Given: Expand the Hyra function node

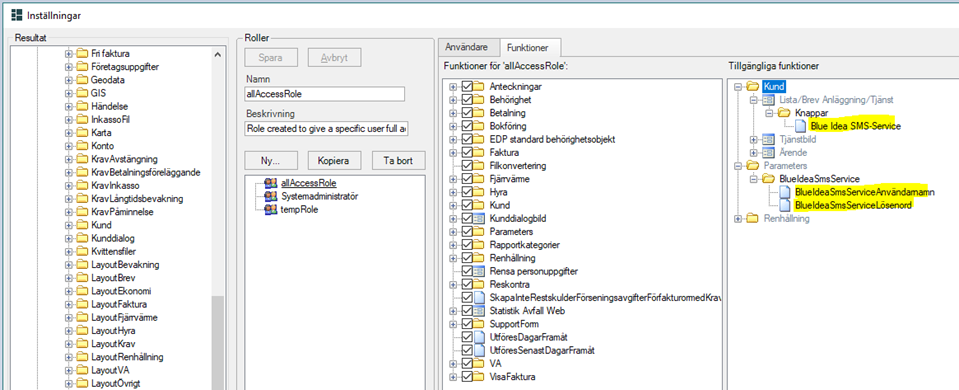Looking at the screenshot, I should [453, 192].
